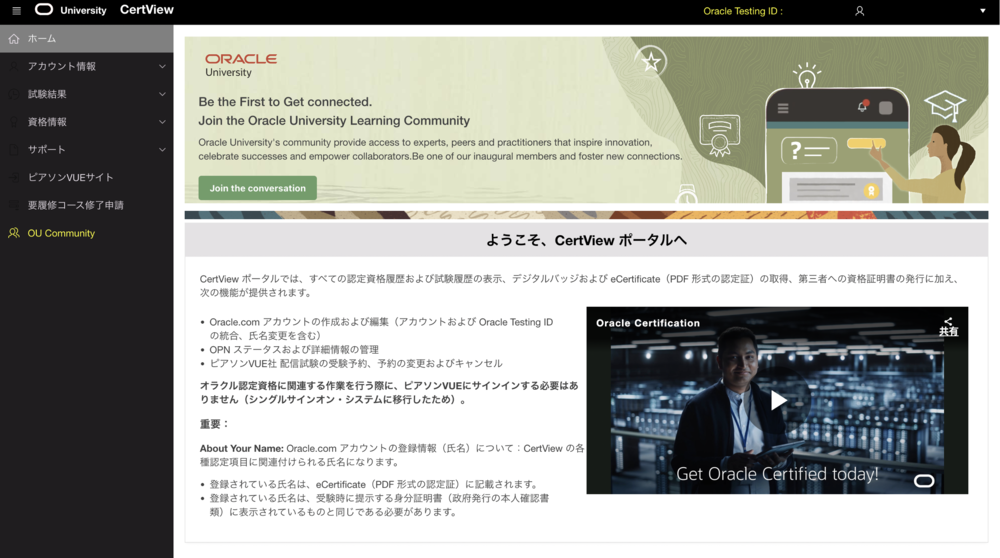Click the CertView title in header
The height and width of the screenshot is (558, 1000).
pyautogui.click(x=147, y=10)
